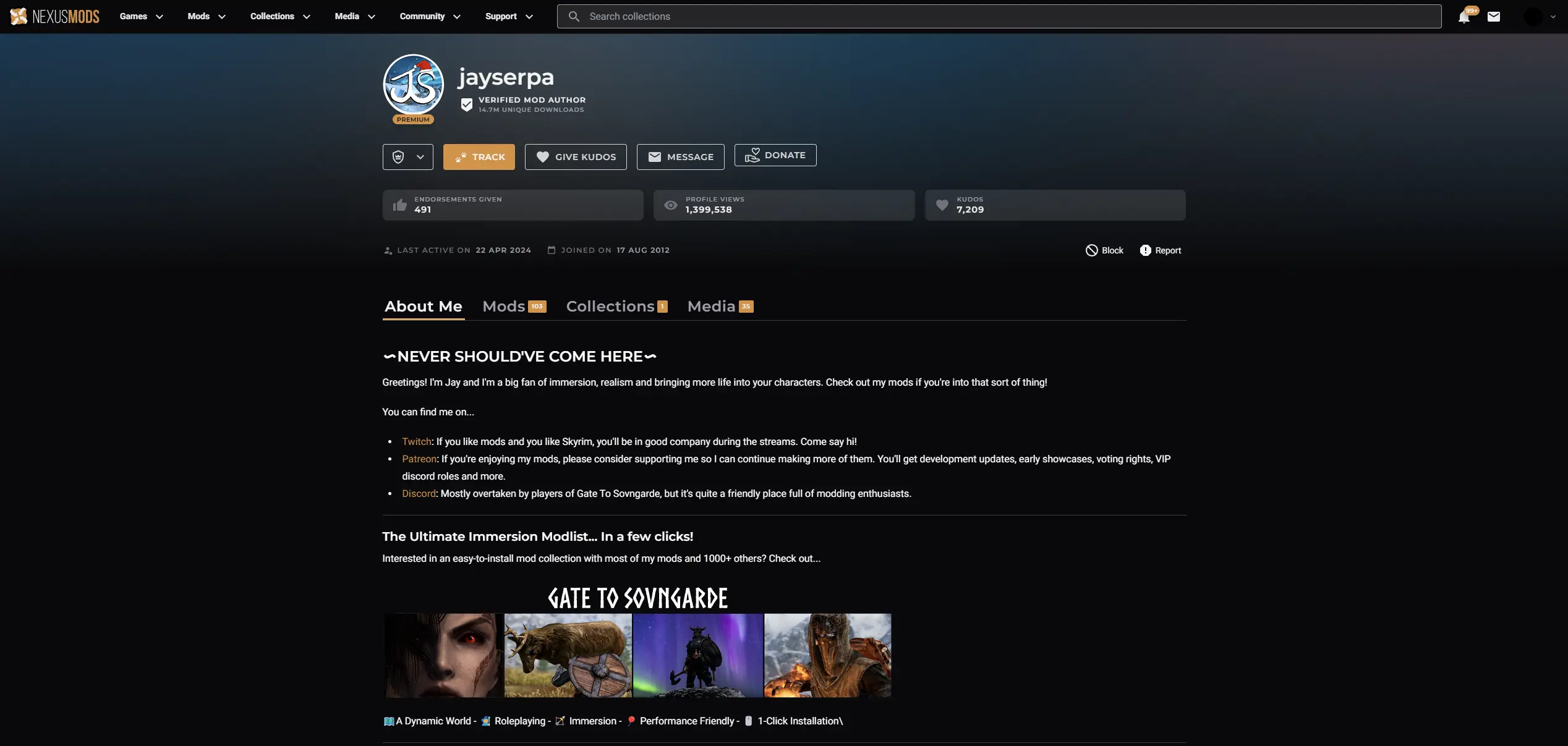1568x746 pixels.
Task: Open the Mods navigation menu
Action: click(207, 17)
